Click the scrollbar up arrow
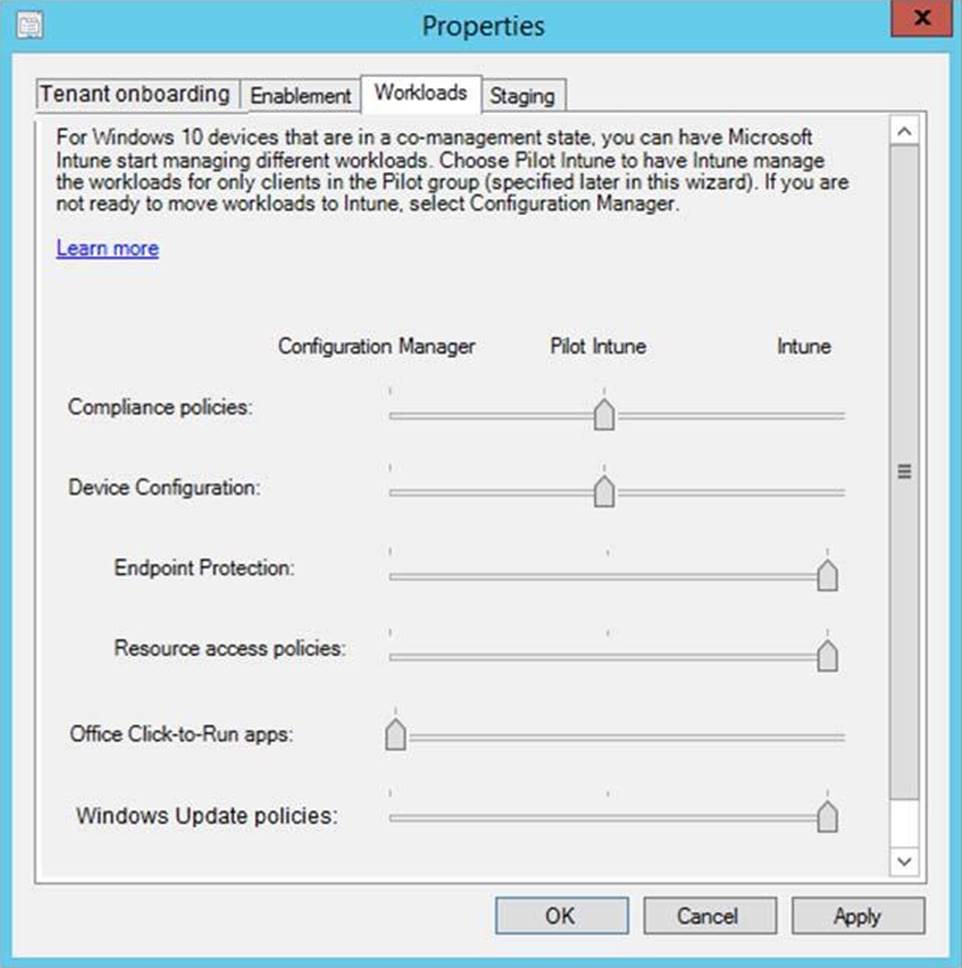The height and width of the screenshot is (968, 962). point(905,131)
